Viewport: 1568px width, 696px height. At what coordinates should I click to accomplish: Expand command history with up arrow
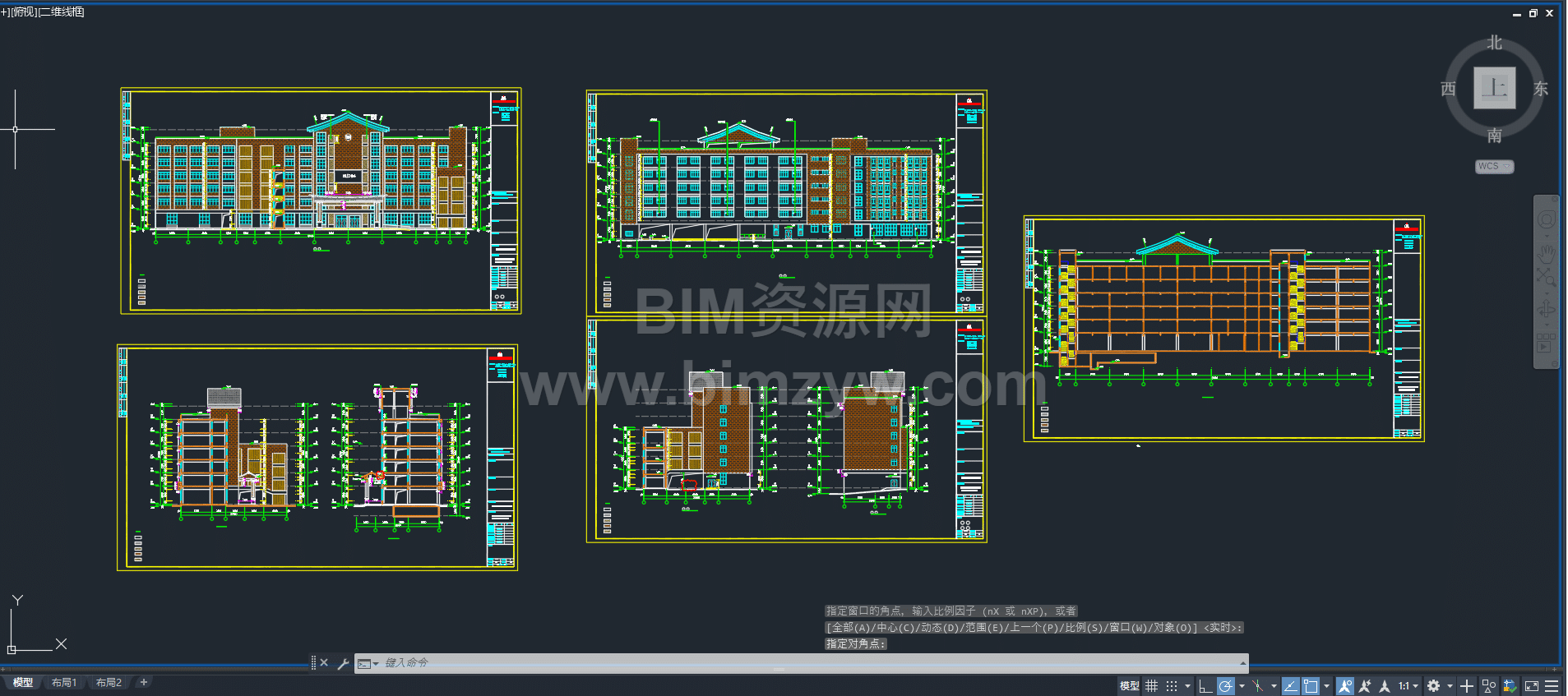point(1243,663)
